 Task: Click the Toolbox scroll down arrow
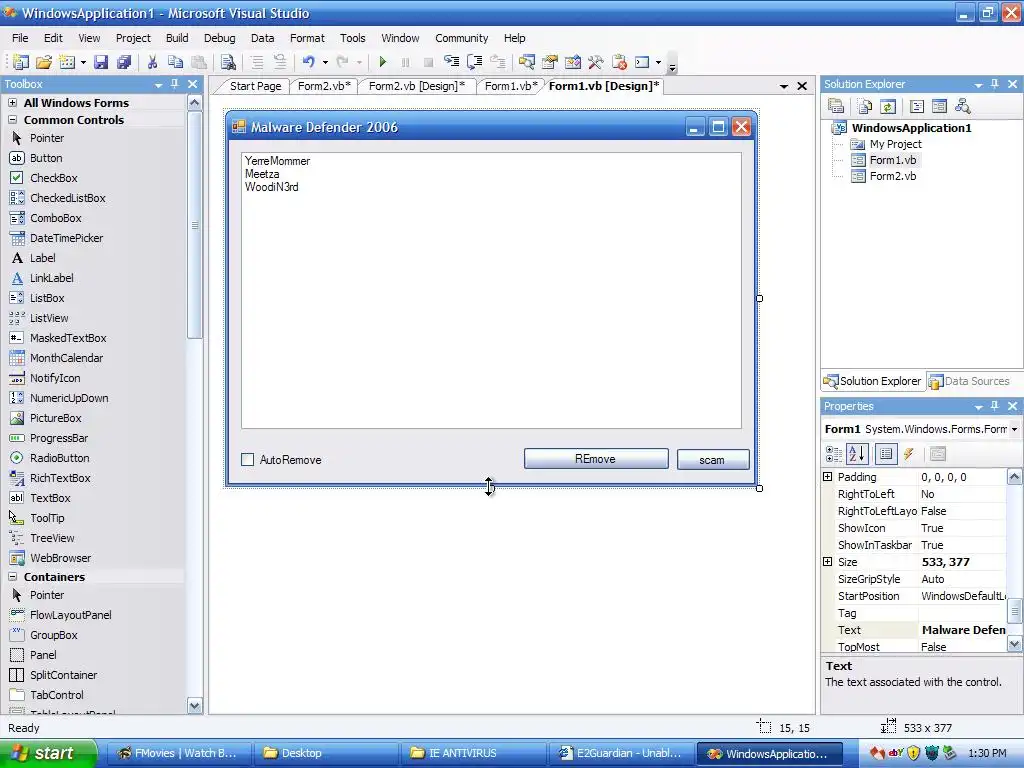point(194,705)
